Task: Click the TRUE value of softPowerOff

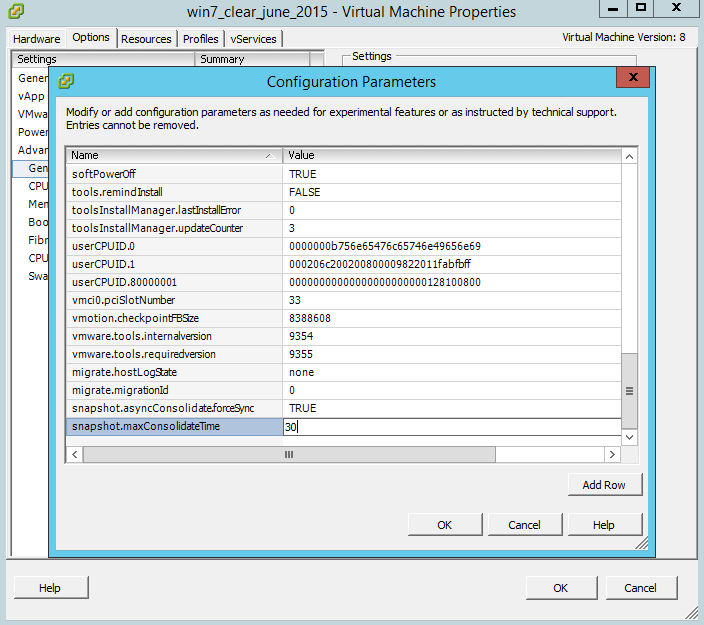Action: [x=303, y=174]
